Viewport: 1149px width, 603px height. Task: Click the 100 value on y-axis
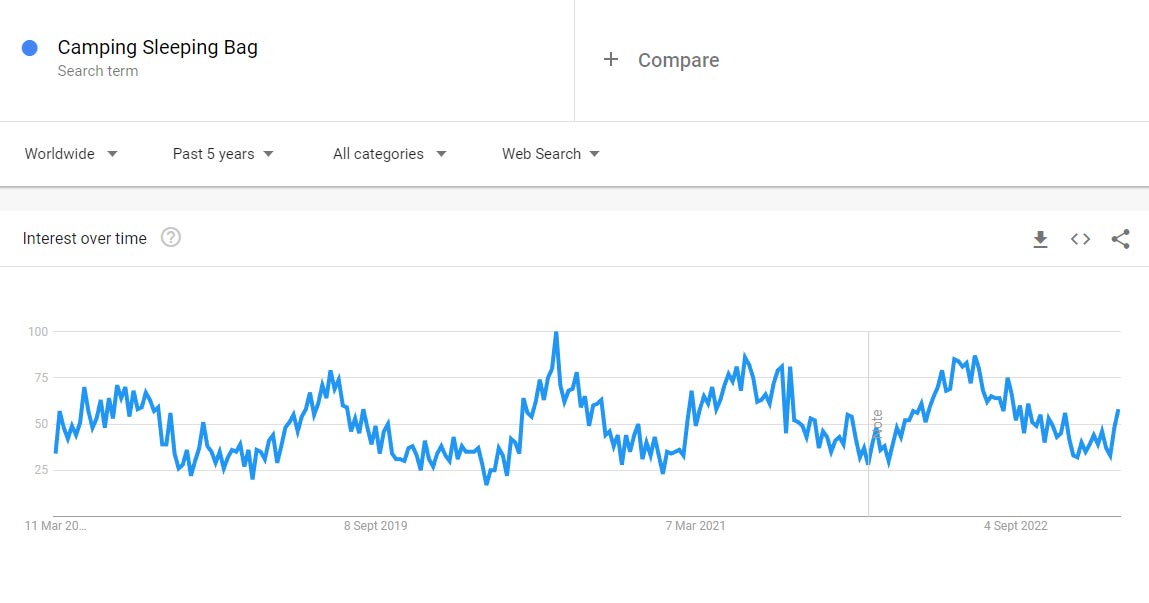pyautogui.click(x=38, y=331)
